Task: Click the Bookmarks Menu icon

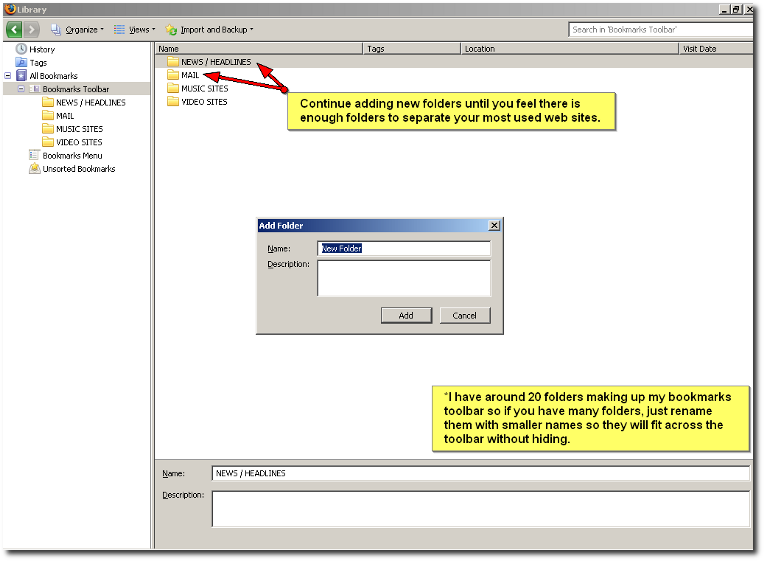Action: click(x=34, y=155)
